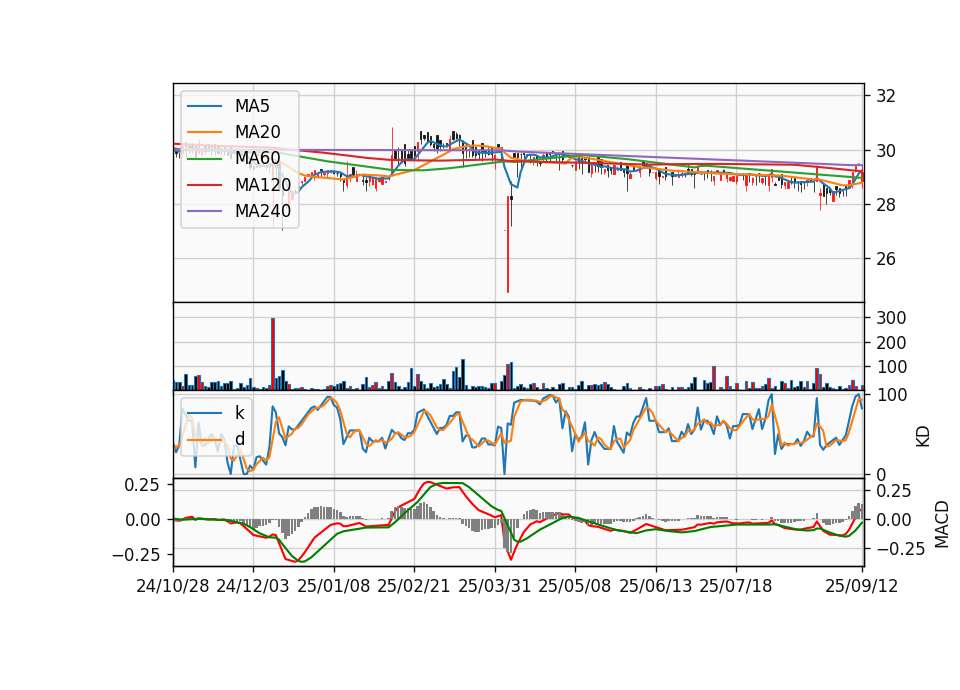Click the tallest volume bar near 300
The height and width of the screenshot is (690, 960).
click(x=273, y=354)
